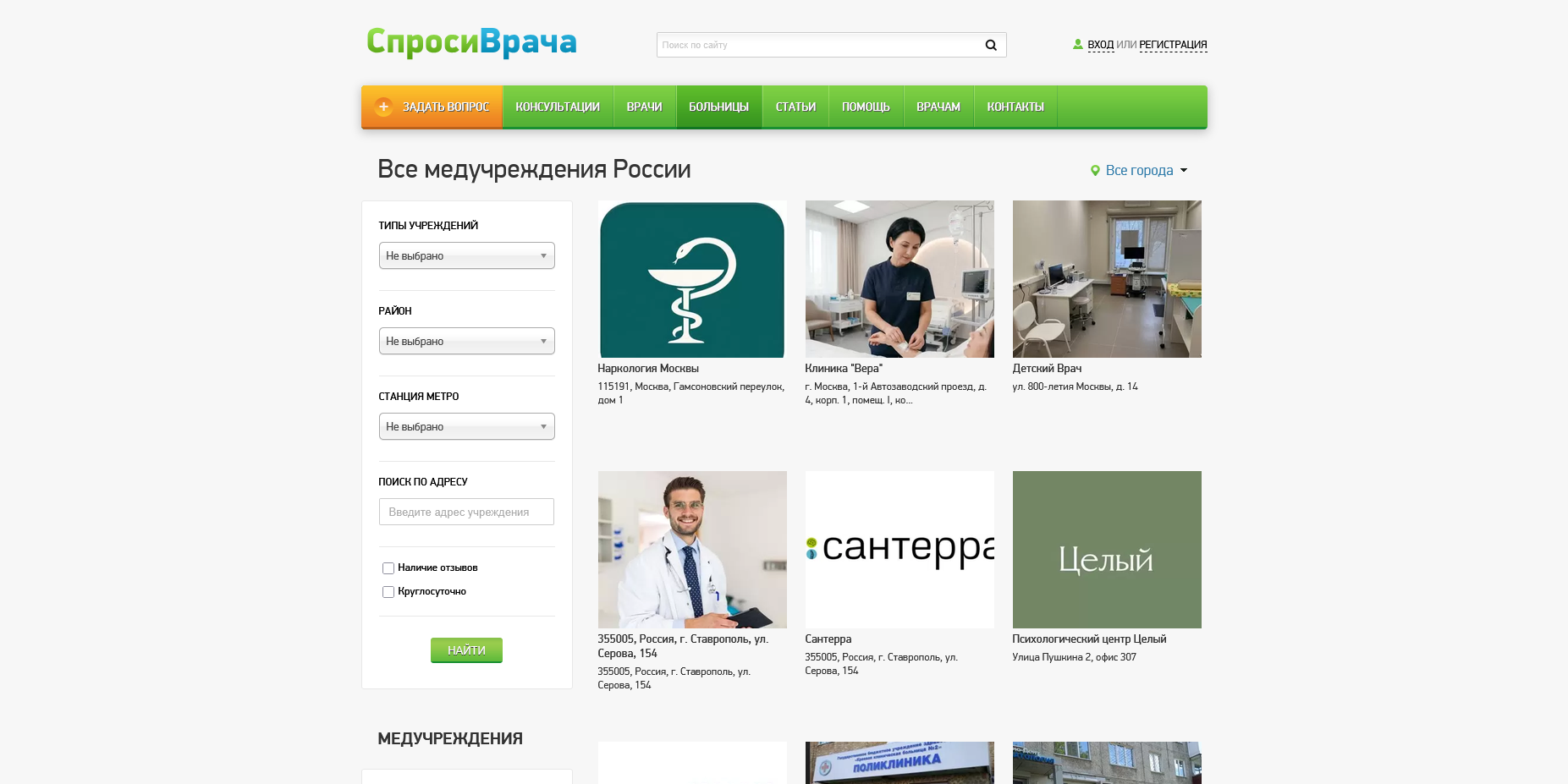Click the address Улица Пушкина 2, офис 307
Screen dimensions: 1568x784
tap(1074, 657)
